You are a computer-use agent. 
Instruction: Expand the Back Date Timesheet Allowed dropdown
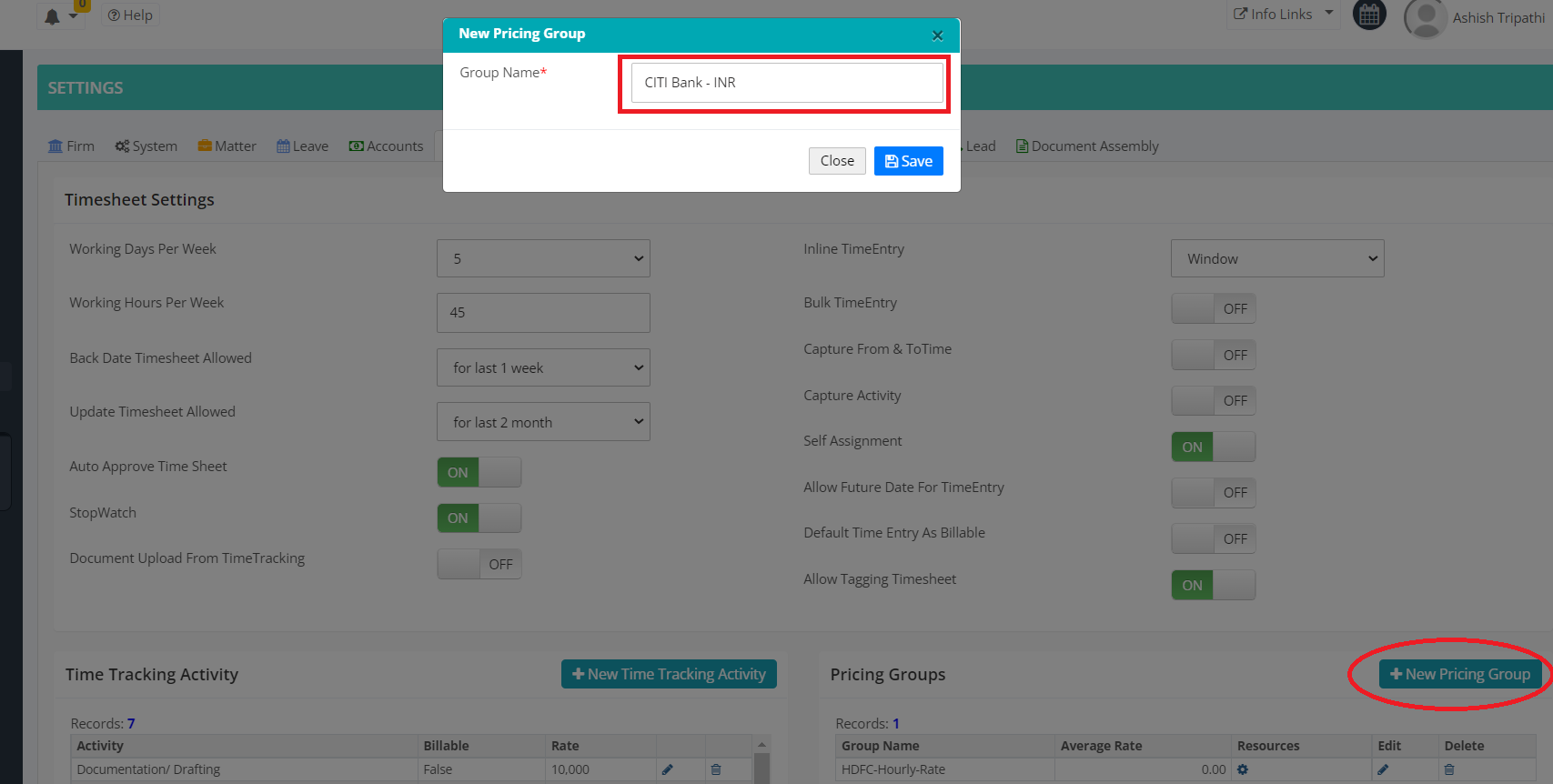pyautogui.click(x=543, y=368)
